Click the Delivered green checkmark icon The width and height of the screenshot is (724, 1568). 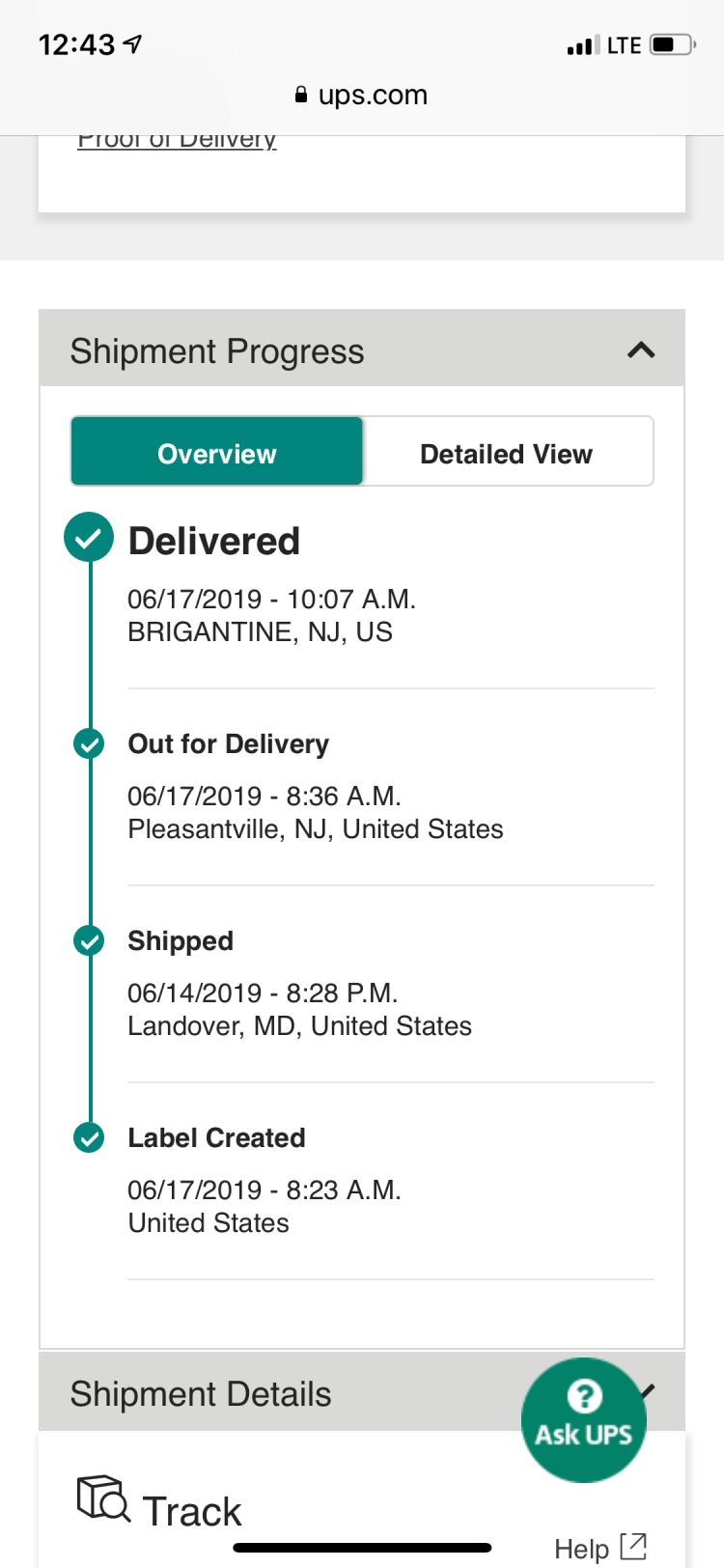[x=89, y=538]
